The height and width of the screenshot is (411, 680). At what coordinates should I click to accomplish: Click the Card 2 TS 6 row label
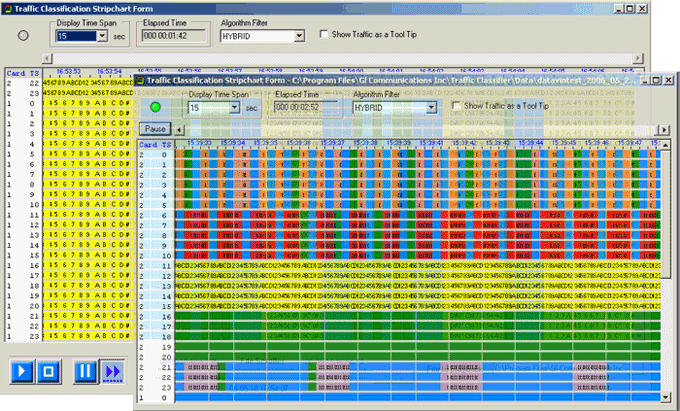[x=156, y=215]
